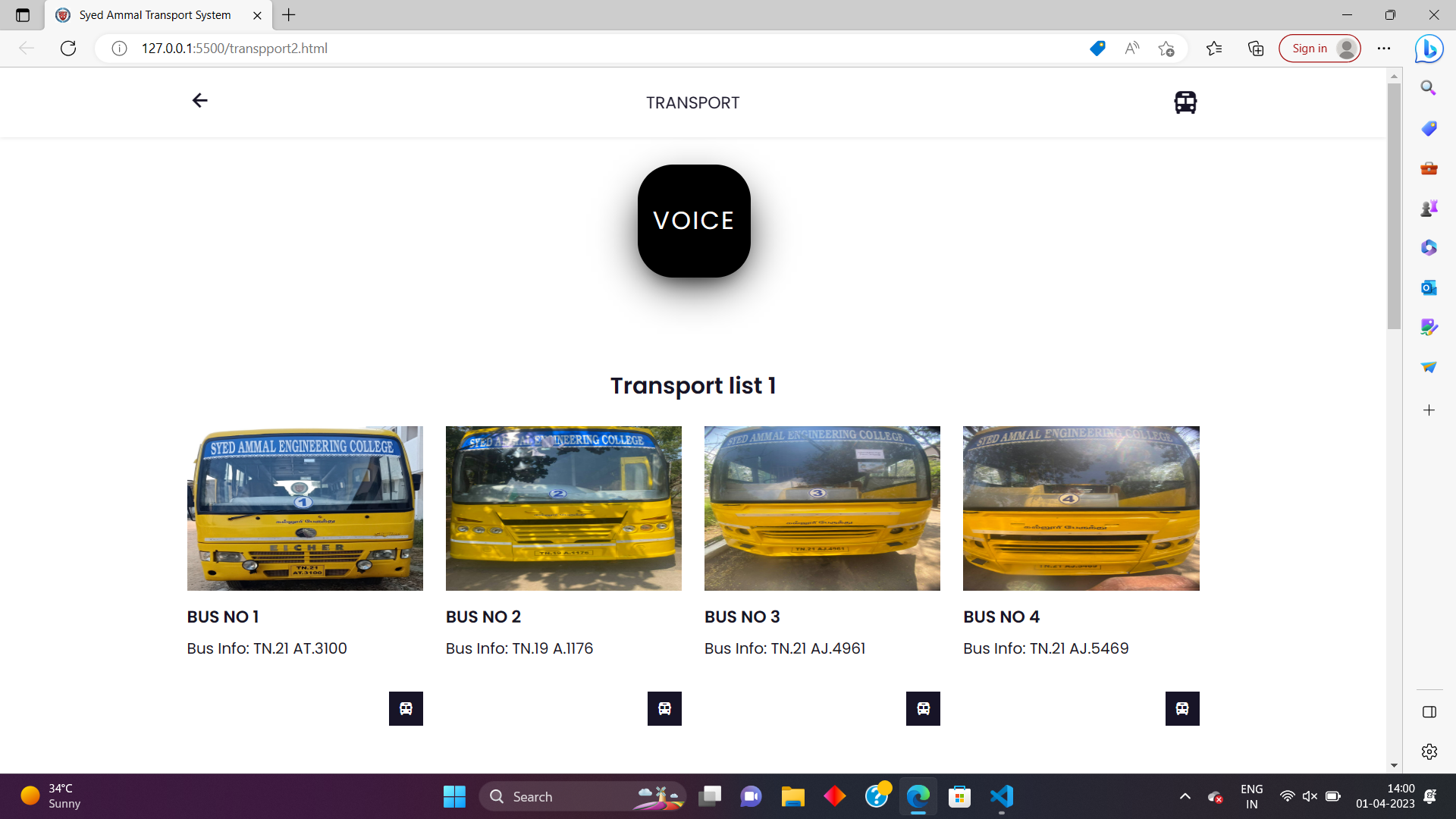Open the shopping price tag icon in address bar
Image resolution: width=1456 pixels, height=819 pixels.
tap(1097, 49)
